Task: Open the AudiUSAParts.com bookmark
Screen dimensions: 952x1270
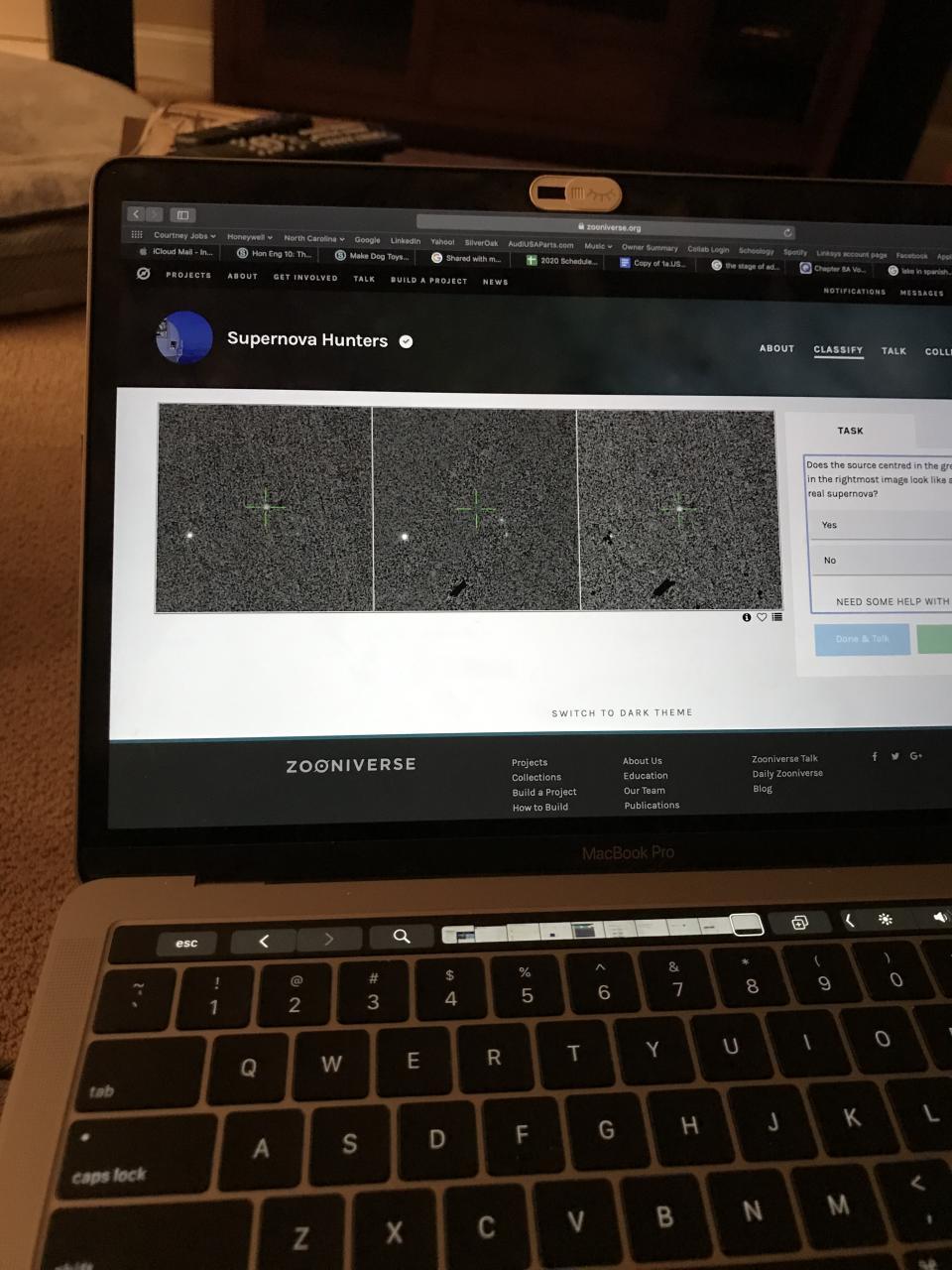Action: [540, 244]
